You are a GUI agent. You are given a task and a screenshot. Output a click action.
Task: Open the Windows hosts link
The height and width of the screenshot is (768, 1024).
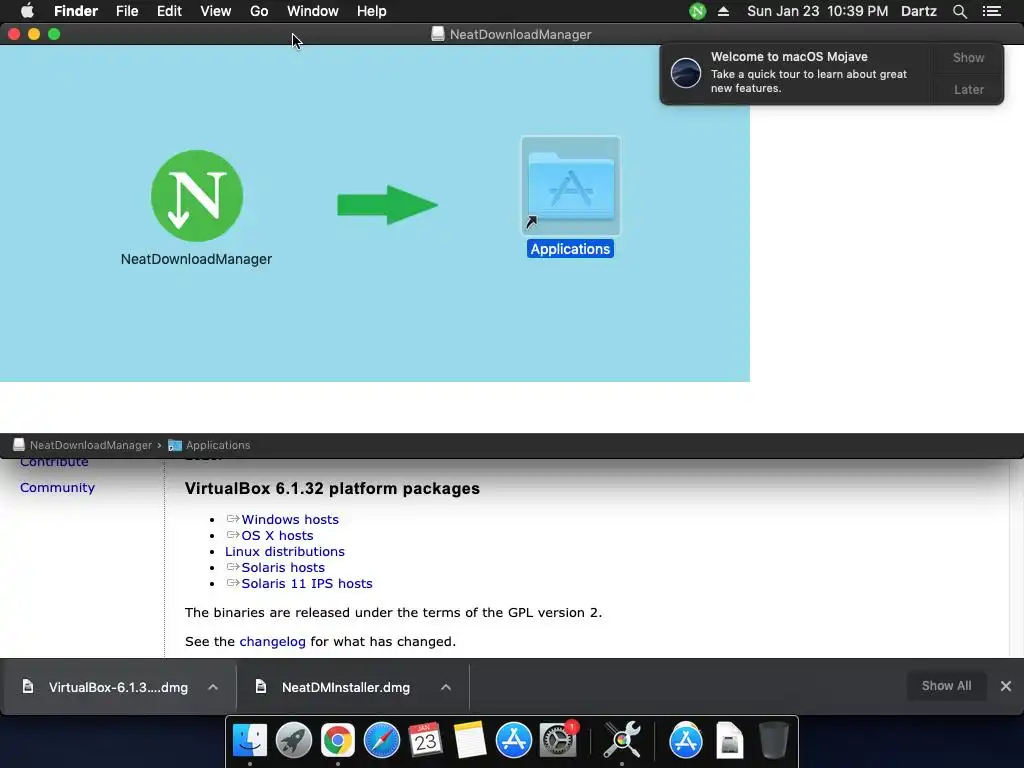[290, 519]
